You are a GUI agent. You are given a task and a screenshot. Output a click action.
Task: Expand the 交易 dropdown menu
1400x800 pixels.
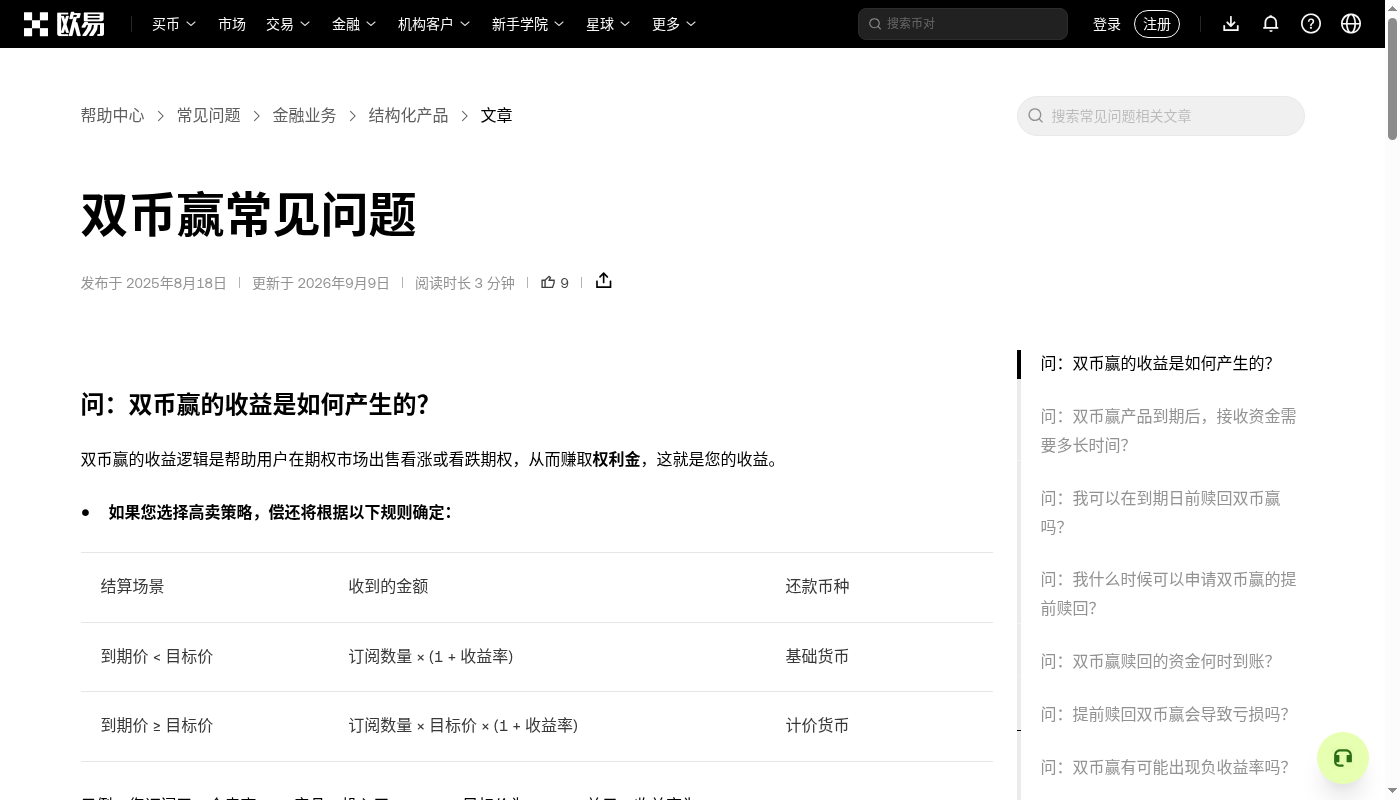tap(288, 24)
